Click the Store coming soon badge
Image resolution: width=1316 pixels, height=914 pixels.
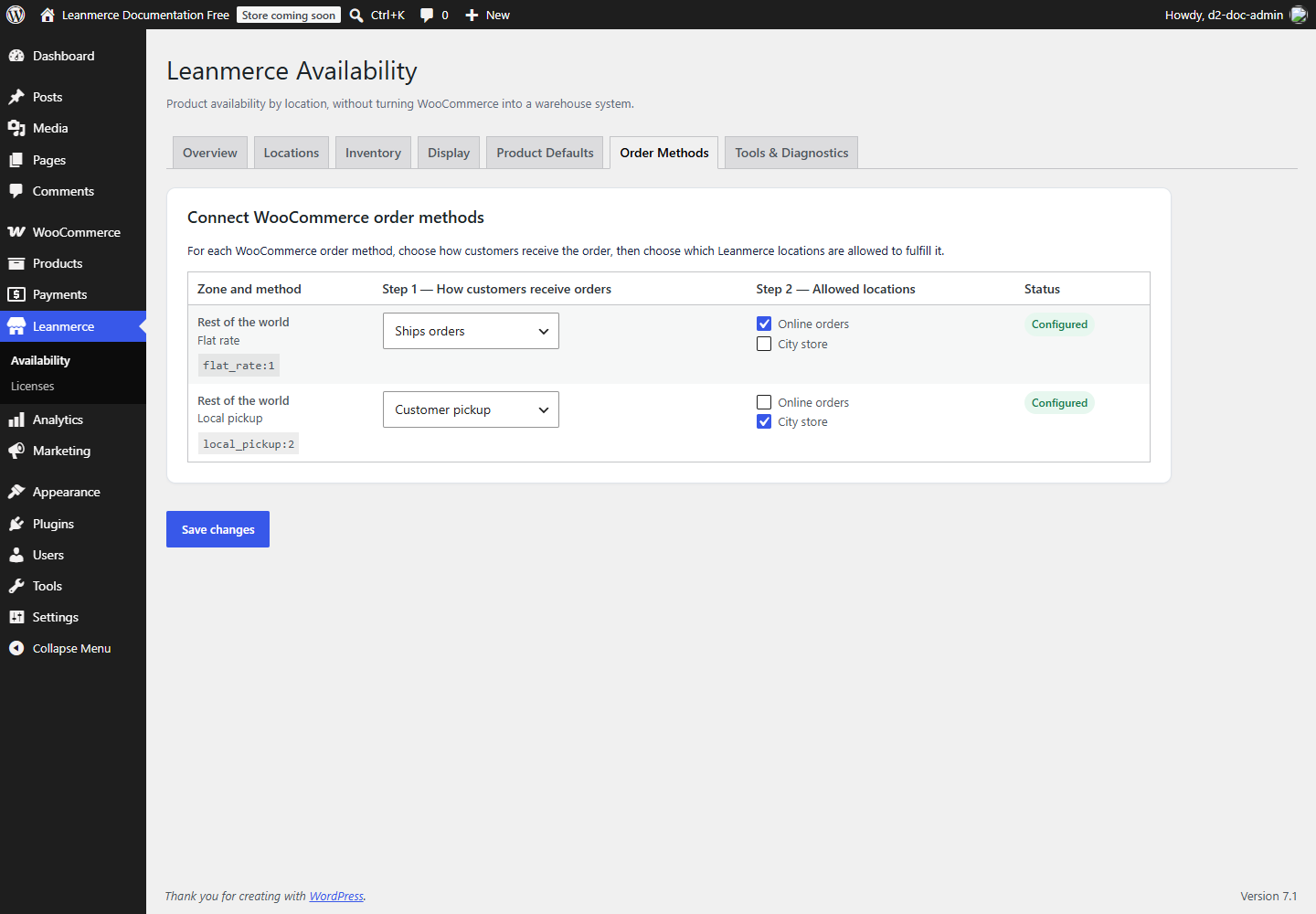click(x=289, y=15)
